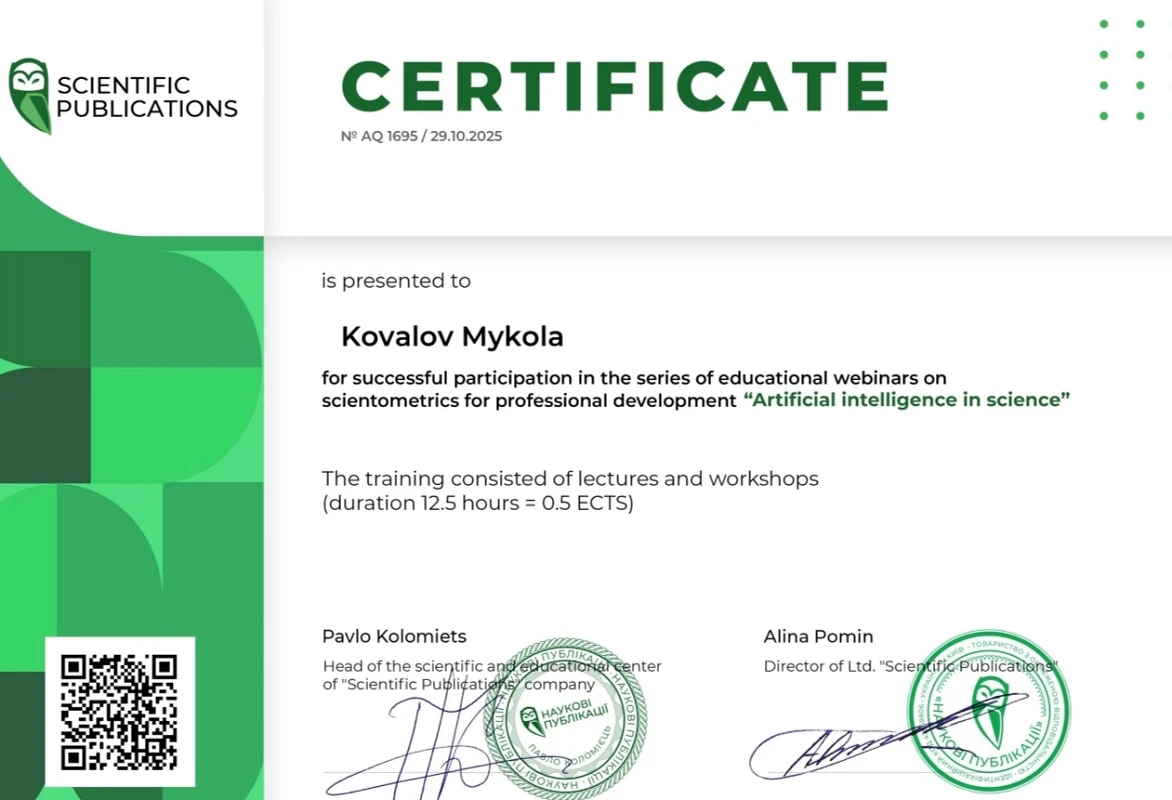Click the SCIENTIFIC PUBLICATIONS brand text
The image size is (1172, 800).
147,97
